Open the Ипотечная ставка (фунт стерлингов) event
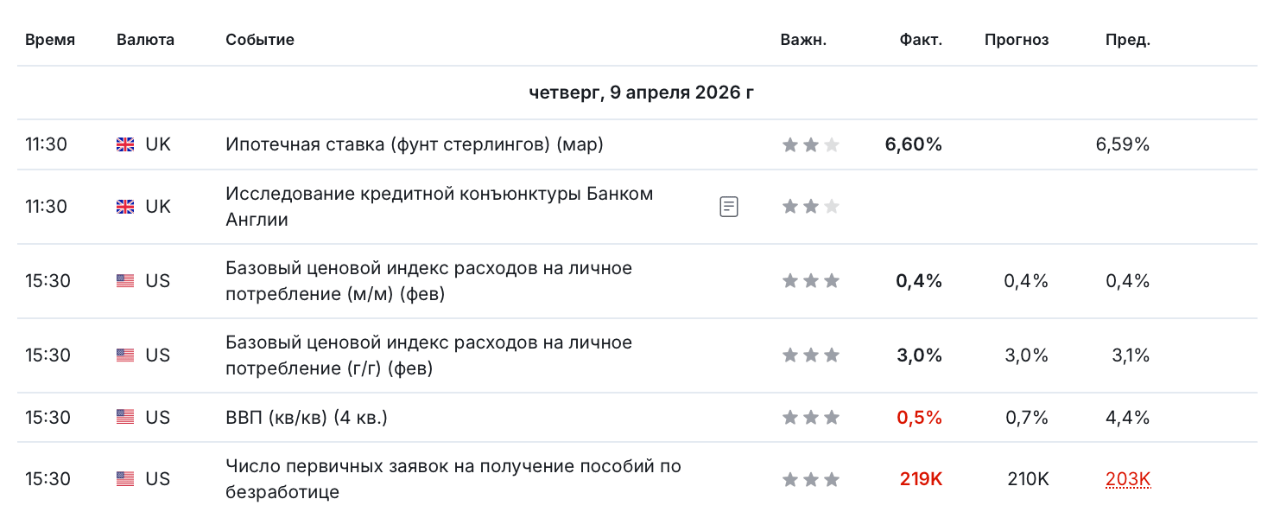This screenshot has width=1280, height=512. coord(414,144)
